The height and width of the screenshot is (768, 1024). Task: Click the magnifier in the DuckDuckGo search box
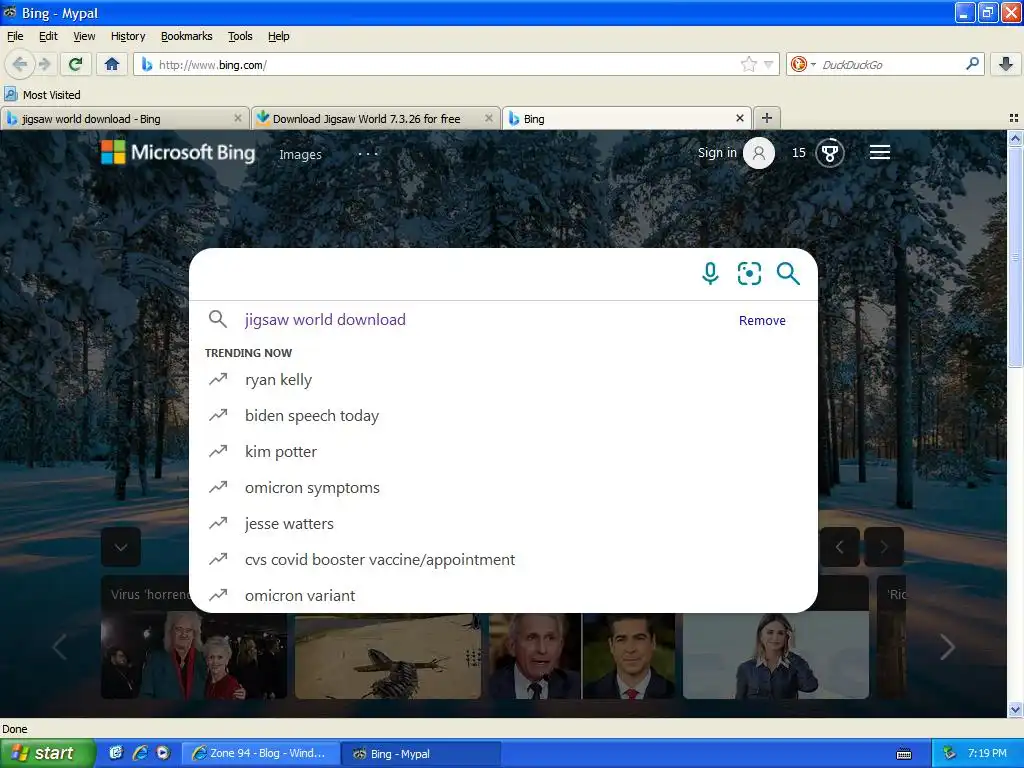click(x=972, y=64)
